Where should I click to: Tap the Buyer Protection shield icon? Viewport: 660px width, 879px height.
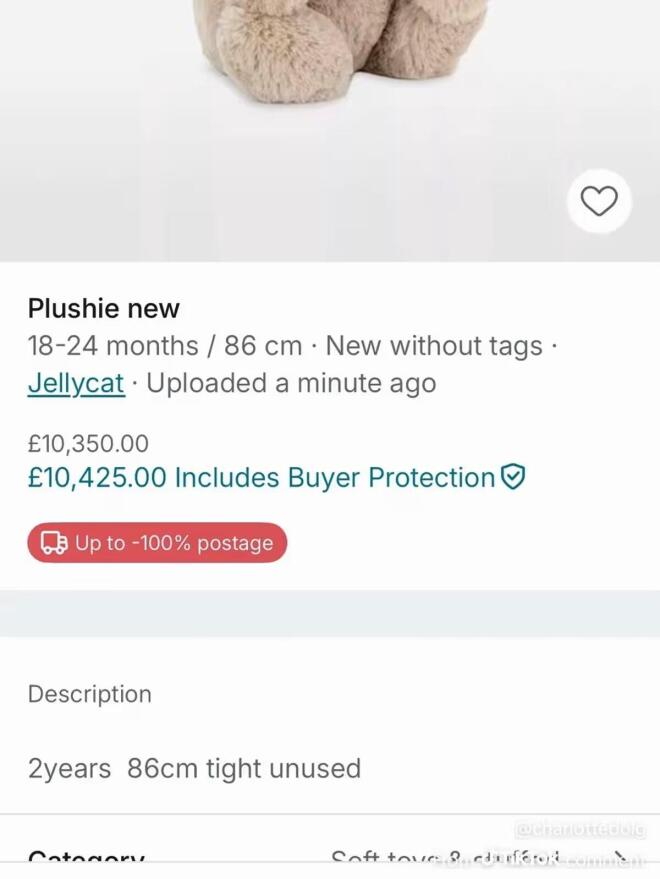[x=513, y=477]
